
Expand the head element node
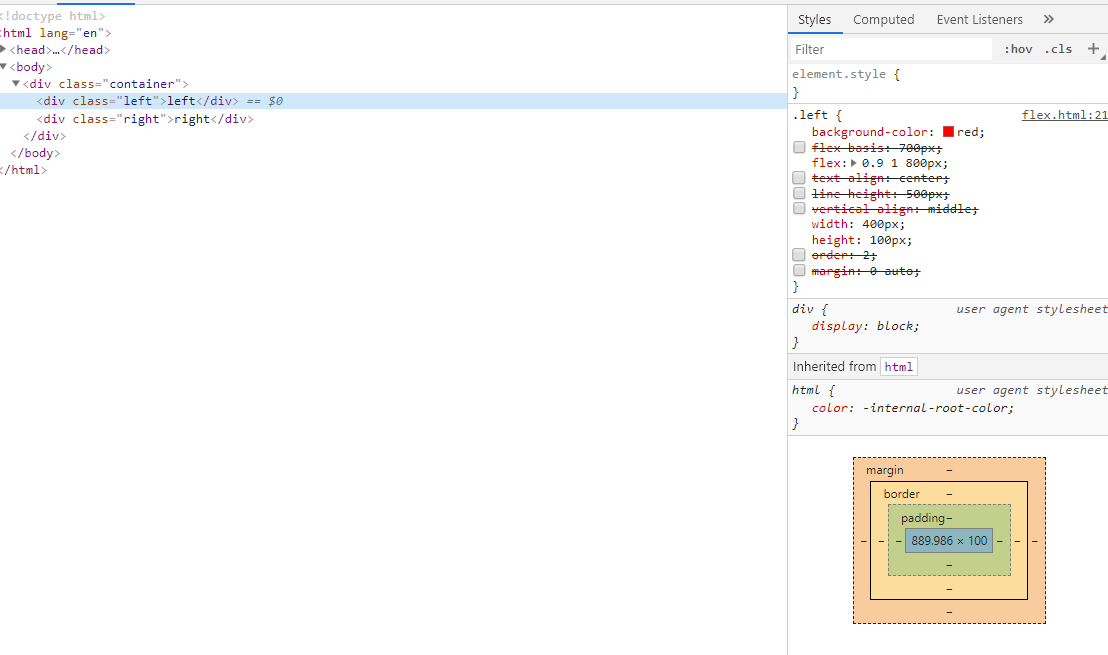[x=4, y=49]
